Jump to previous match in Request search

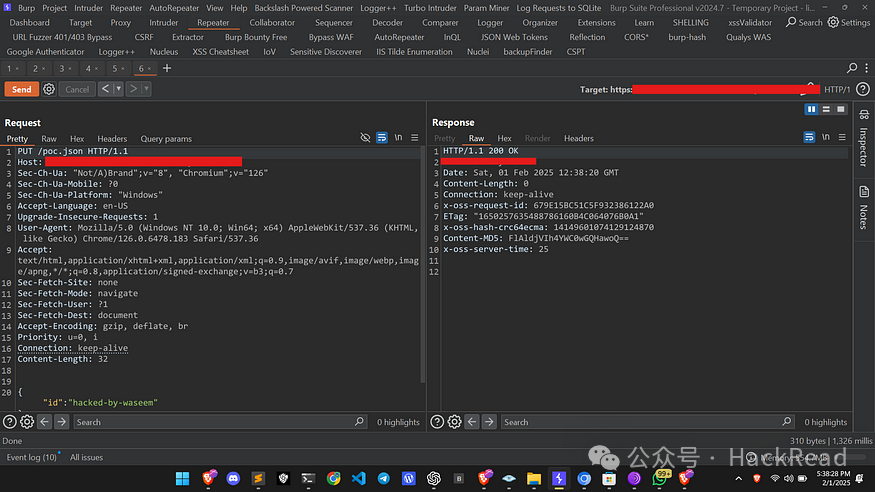tap(45, 422)
